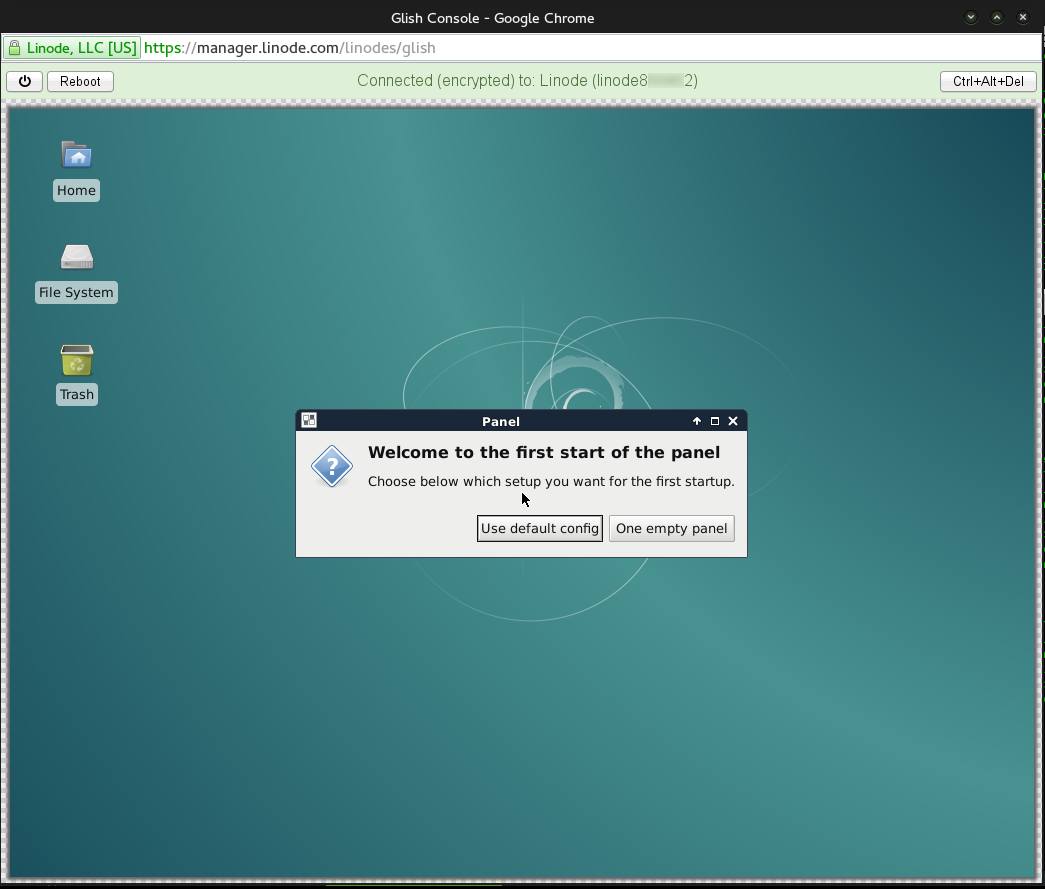This screenshot has width=1045, height=889.
Task: Send Ctrl+Alt+Del to the Linode
Action: pos(987,81)
